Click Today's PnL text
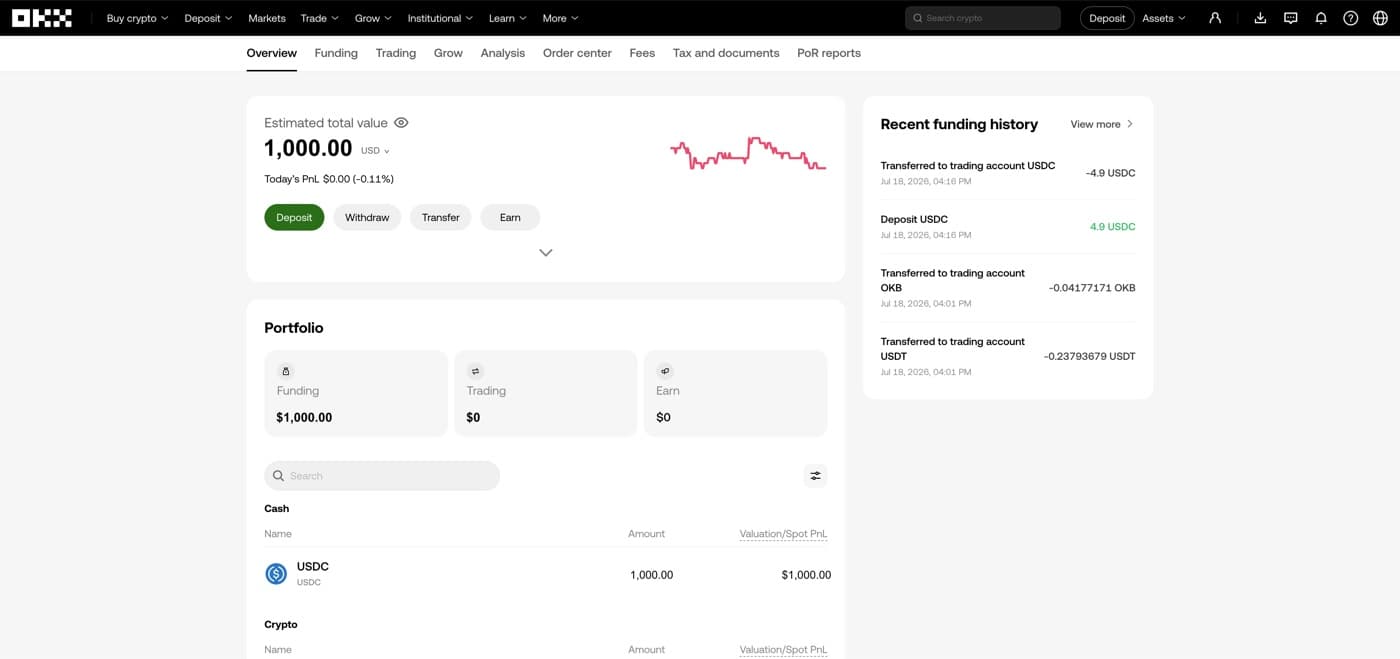The height and width of the screenshot is (659, 1400). (x=329, y=179)
